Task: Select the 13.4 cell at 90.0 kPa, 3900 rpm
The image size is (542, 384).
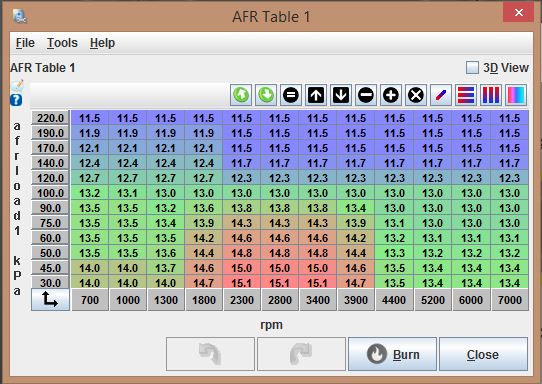Action: [x=356, y=208]
